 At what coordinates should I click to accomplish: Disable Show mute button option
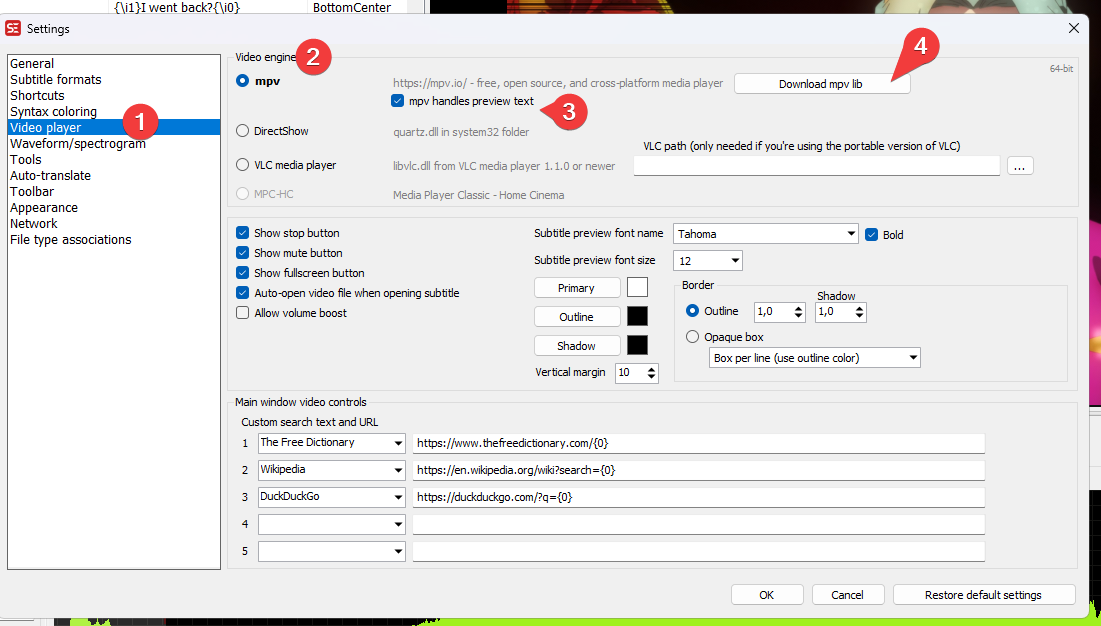[243, 253]
